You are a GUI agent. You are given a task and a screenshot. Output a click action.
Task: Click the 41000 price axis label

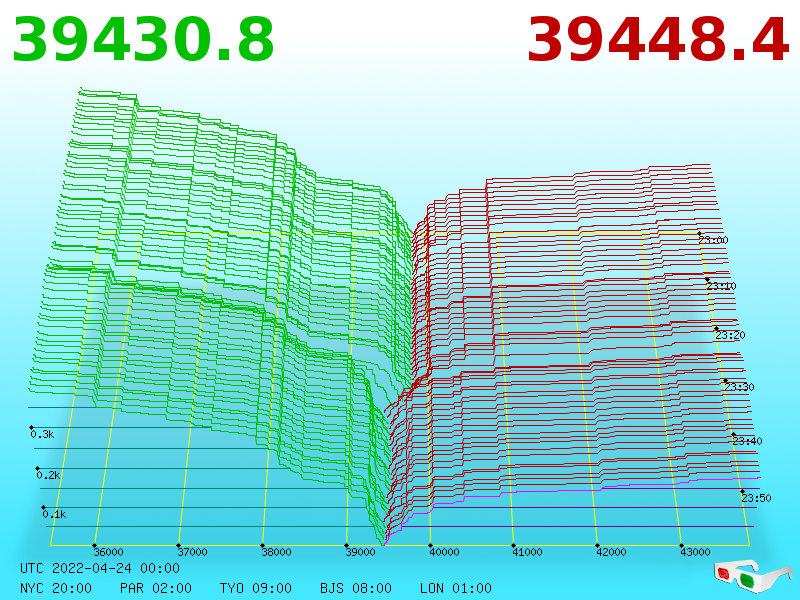click(527, 552)
